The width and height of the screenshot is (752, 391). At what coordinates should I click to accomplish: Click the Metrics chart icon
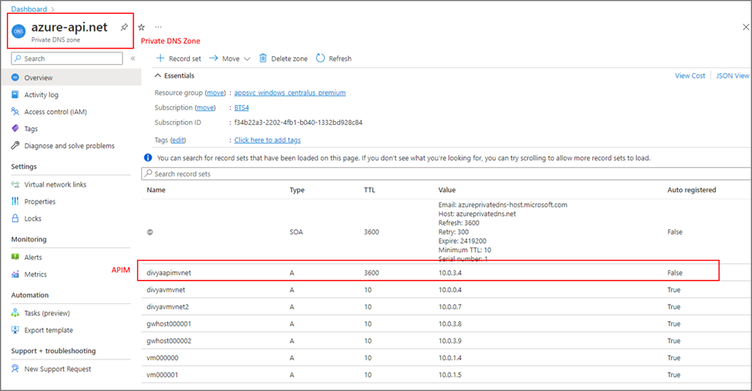coord(15,274)
